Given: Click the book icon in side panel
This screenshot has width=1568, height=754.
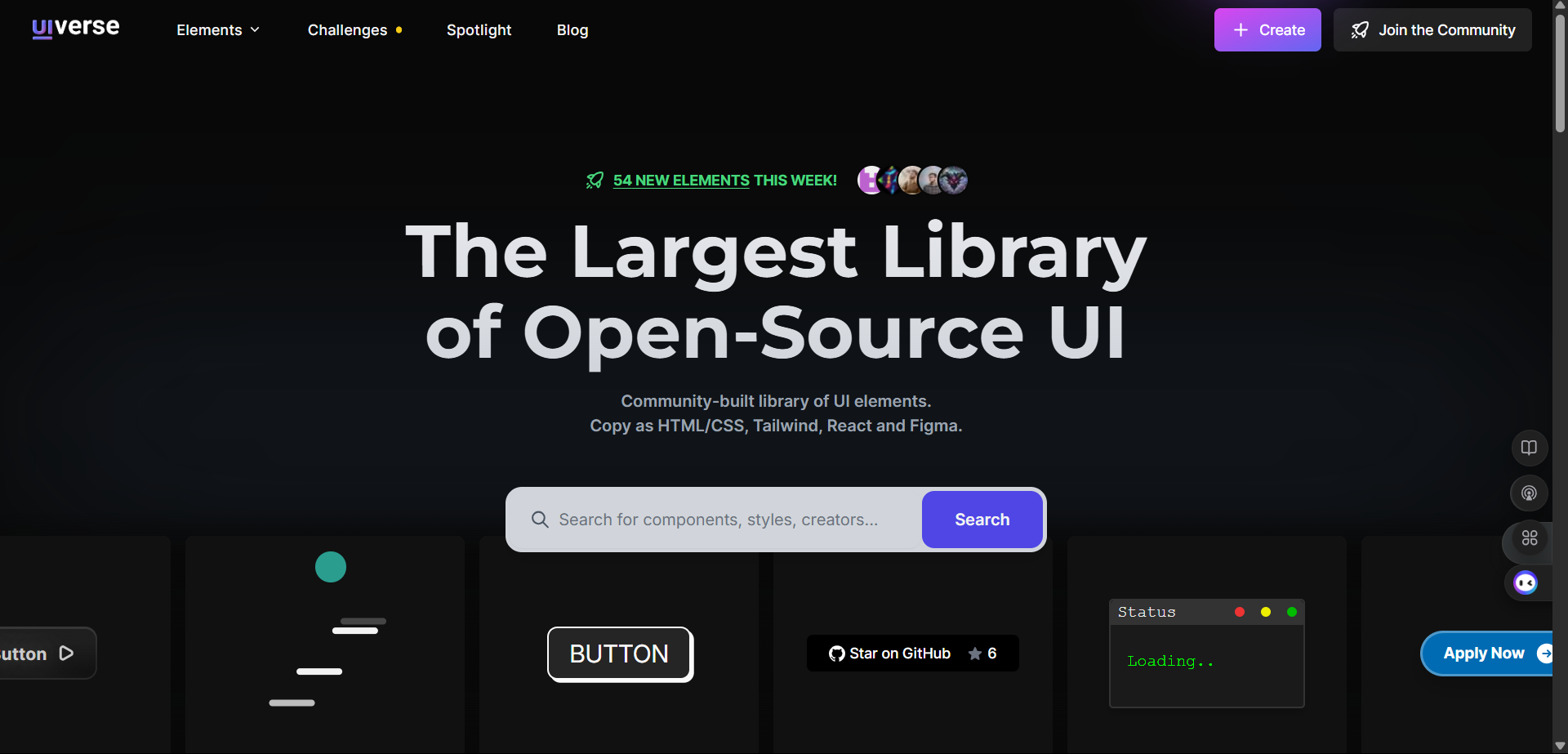Looking at the screenshot, I should [x=1529, y=448].
